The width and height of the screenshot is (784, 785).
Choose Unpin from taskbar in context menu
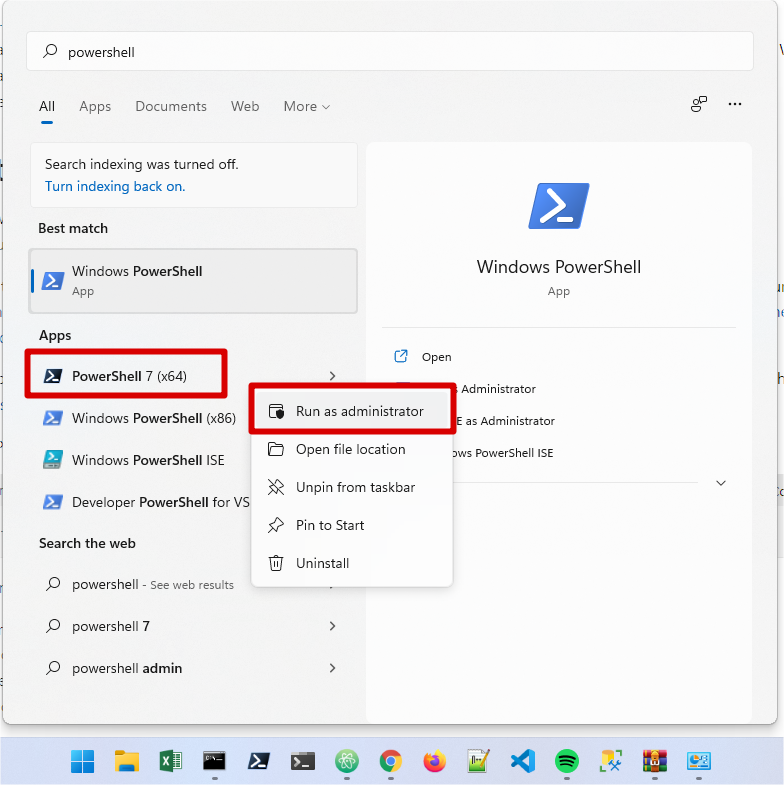[x=351, y=487]
